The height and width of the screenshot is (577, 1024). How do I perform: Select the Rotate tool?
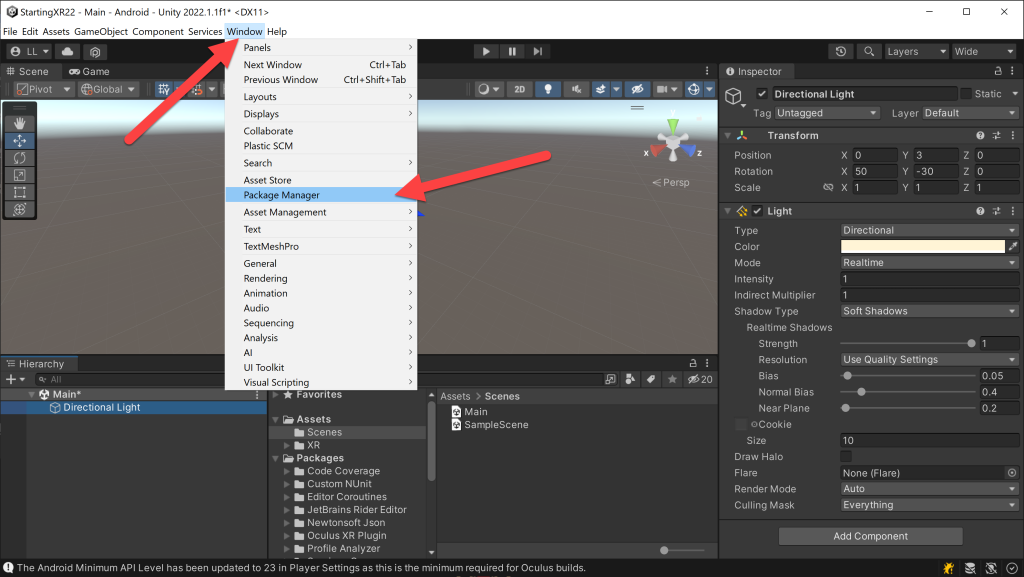(20, 158)
